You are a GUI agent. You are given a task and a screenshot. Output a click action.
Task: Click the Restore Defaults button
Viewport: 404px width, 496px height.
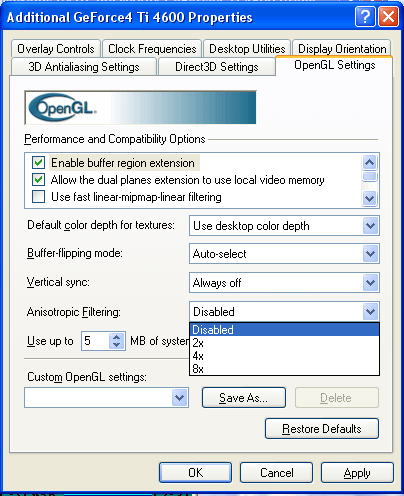click(x=322, y=428)
